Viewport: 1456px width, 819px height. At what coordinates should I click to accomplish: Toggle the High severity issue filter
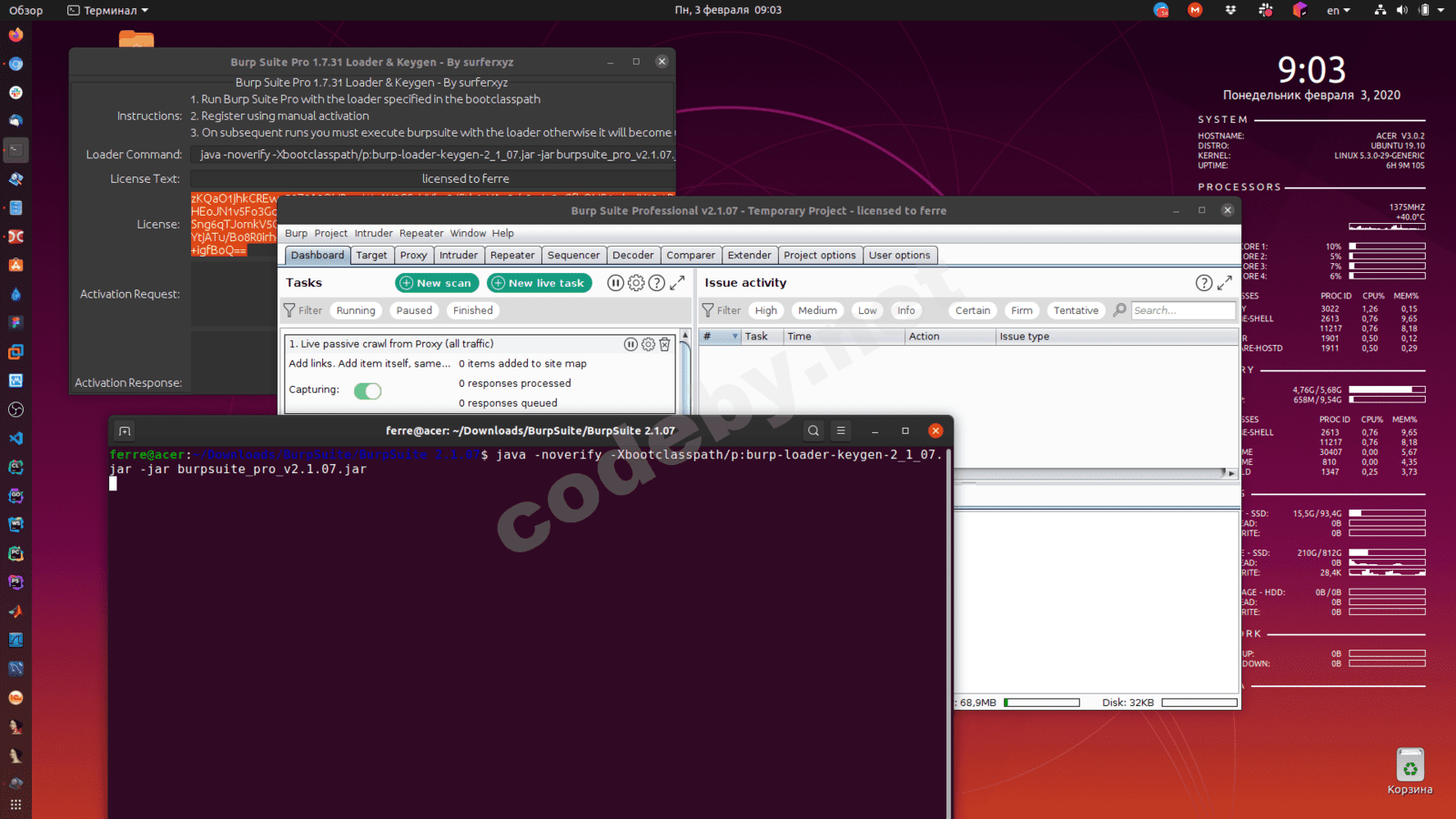tap(766, 310)
